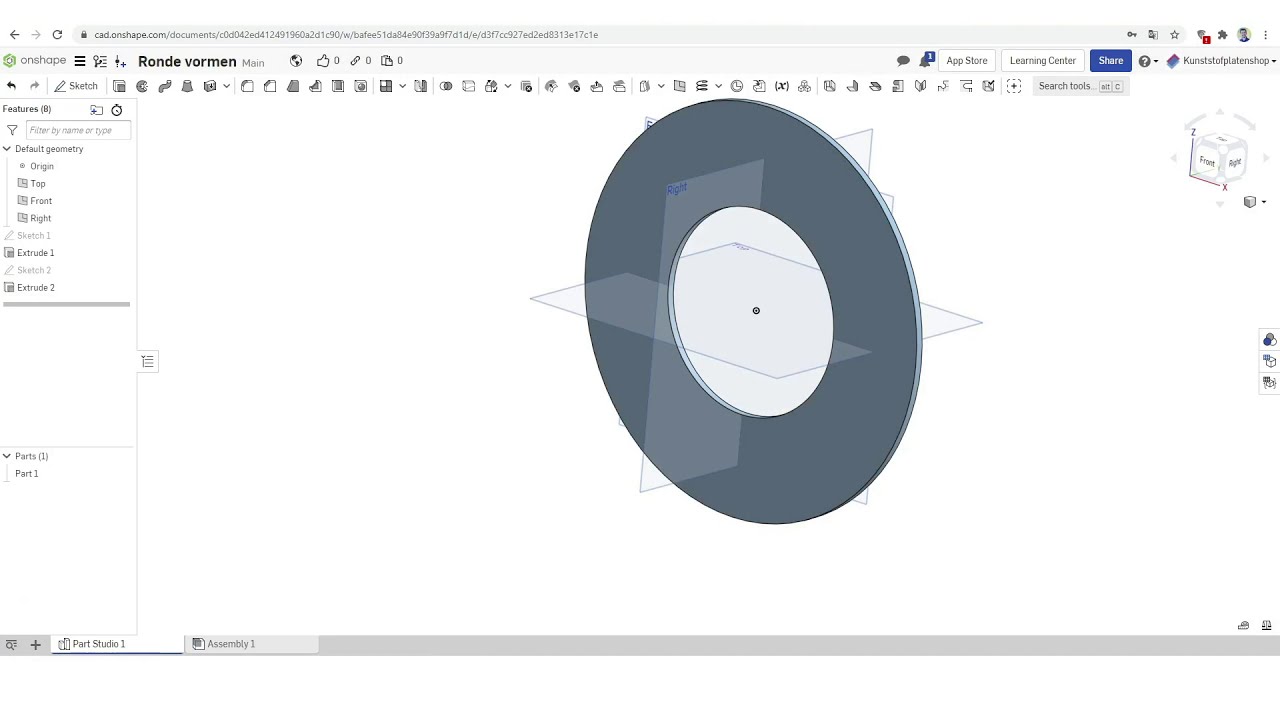Select the Front plane in the feature list

point(41,201)
